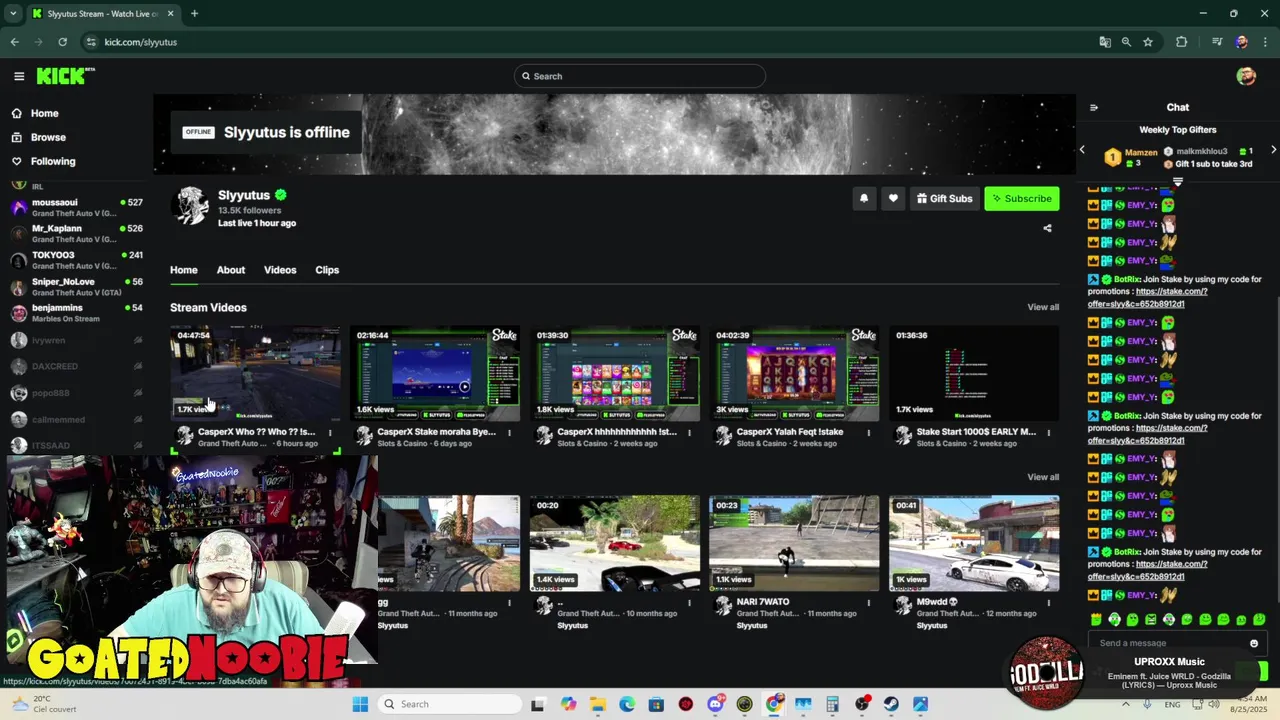Click the KICK logo
Screen dimensions: 1280x720
[x=65, y=76]
